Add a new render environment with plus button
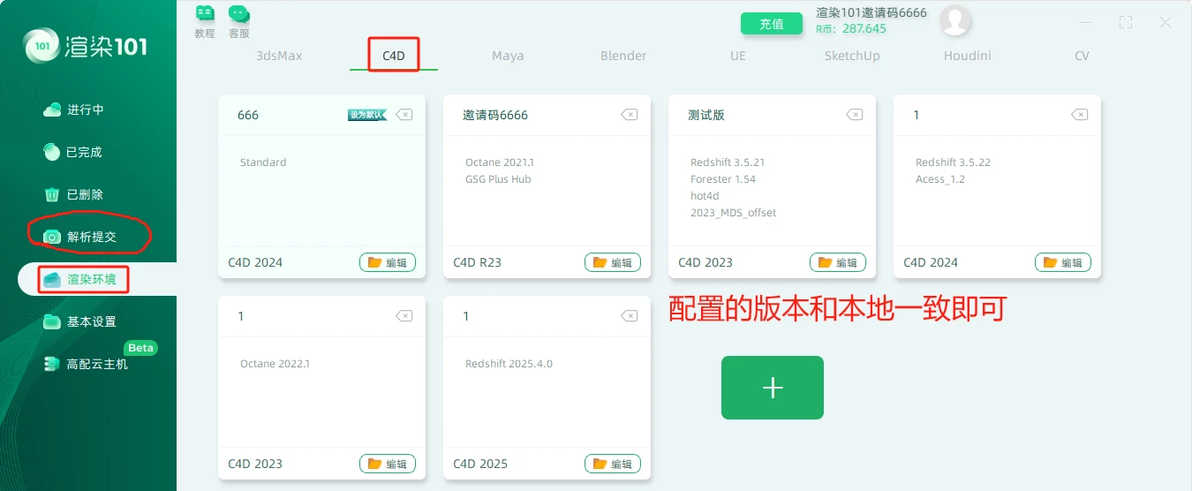1192x491 pixels. (x=772, y=388)
